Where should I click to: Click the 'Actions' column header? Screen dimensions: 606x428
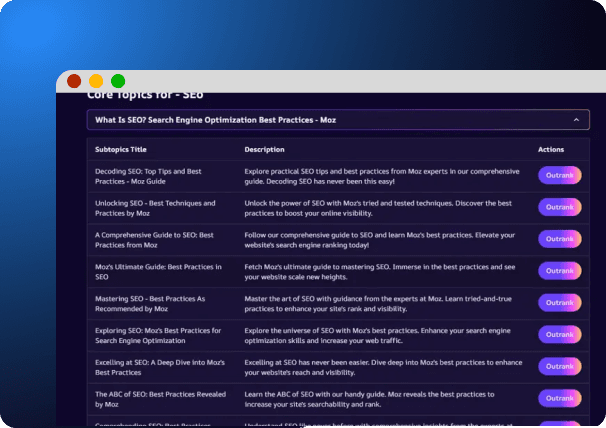click(x=551, y=150)
